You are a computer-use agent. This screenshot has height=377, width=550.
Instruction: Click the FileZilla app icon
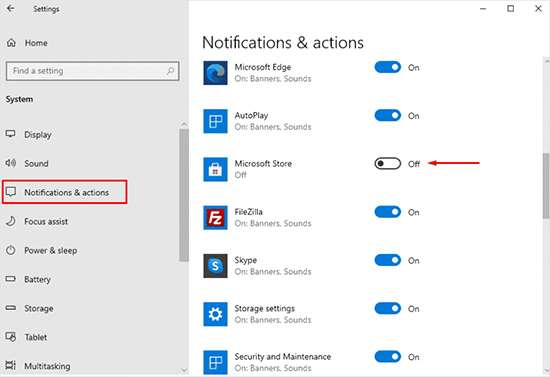tap(215, 218)
